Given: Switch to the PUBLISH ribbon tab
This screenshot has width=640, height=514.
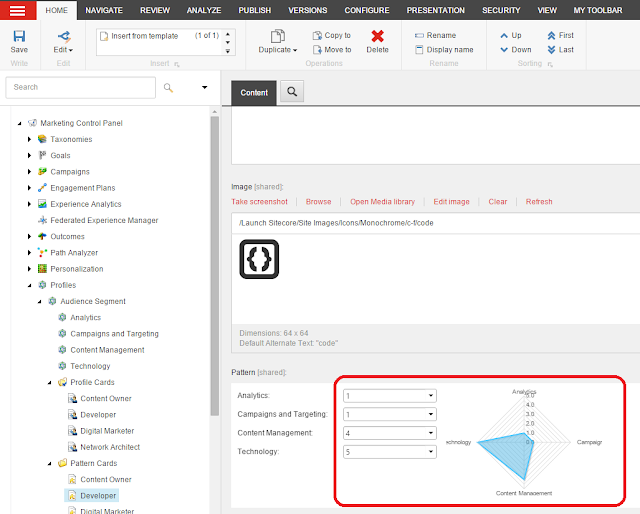Looking at the screenshot, I should [255, 10].
